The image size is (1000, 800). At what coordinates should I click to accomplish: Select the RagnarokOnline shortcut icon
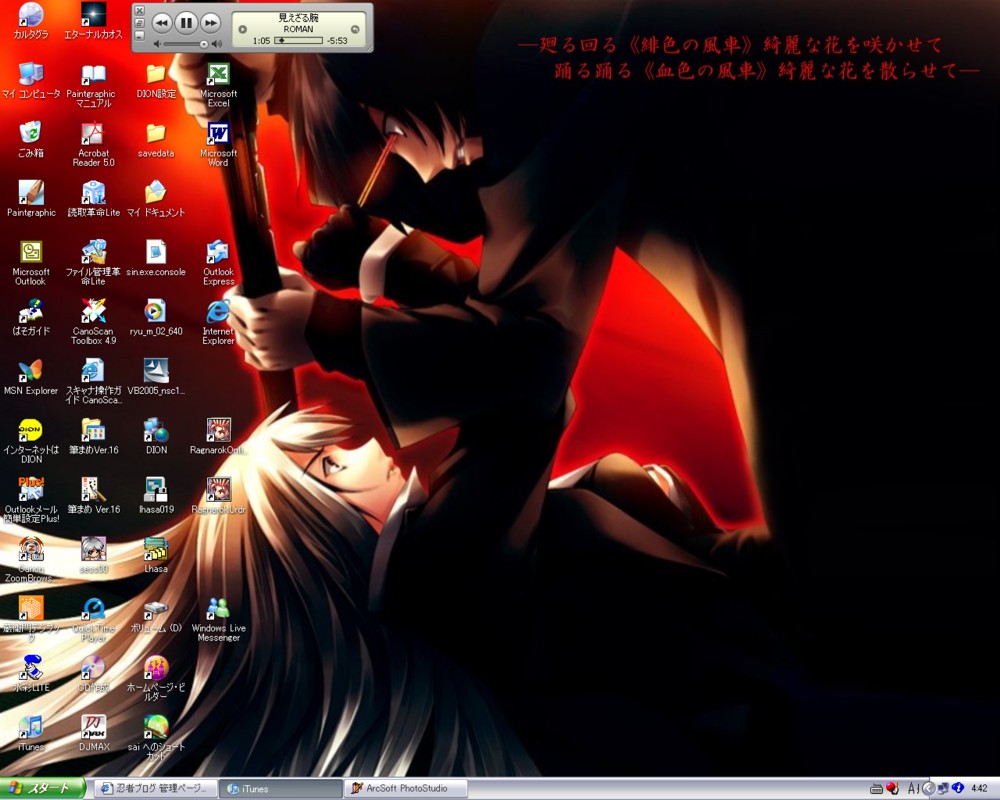click(x=218, y=436)
